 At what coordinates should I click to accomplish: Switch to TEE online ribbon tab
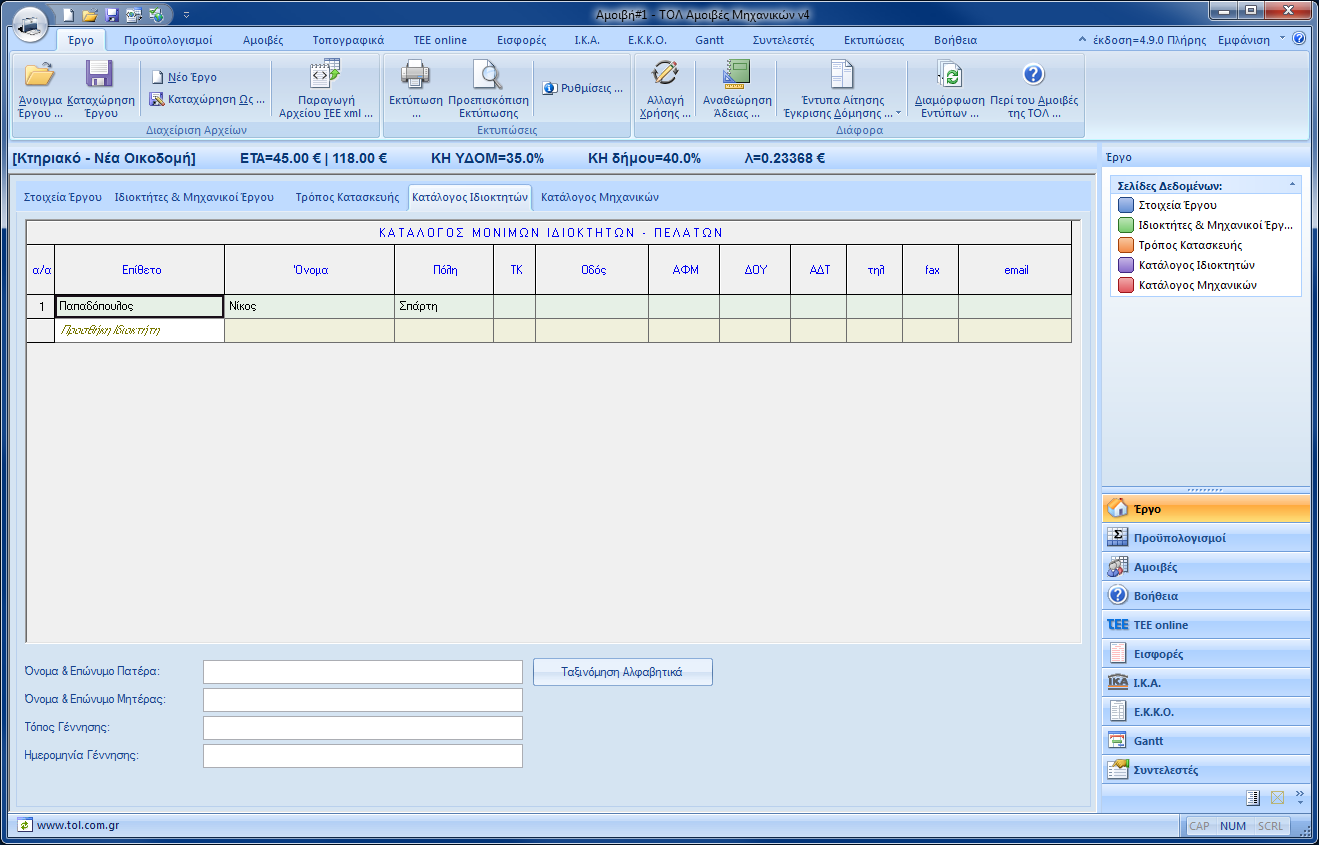[440, 41]
